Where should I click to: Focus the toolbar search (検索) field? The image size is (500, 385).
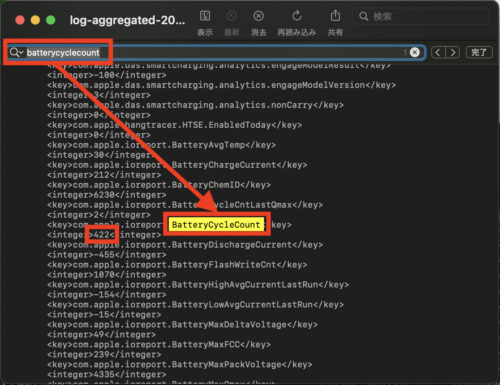421,16
